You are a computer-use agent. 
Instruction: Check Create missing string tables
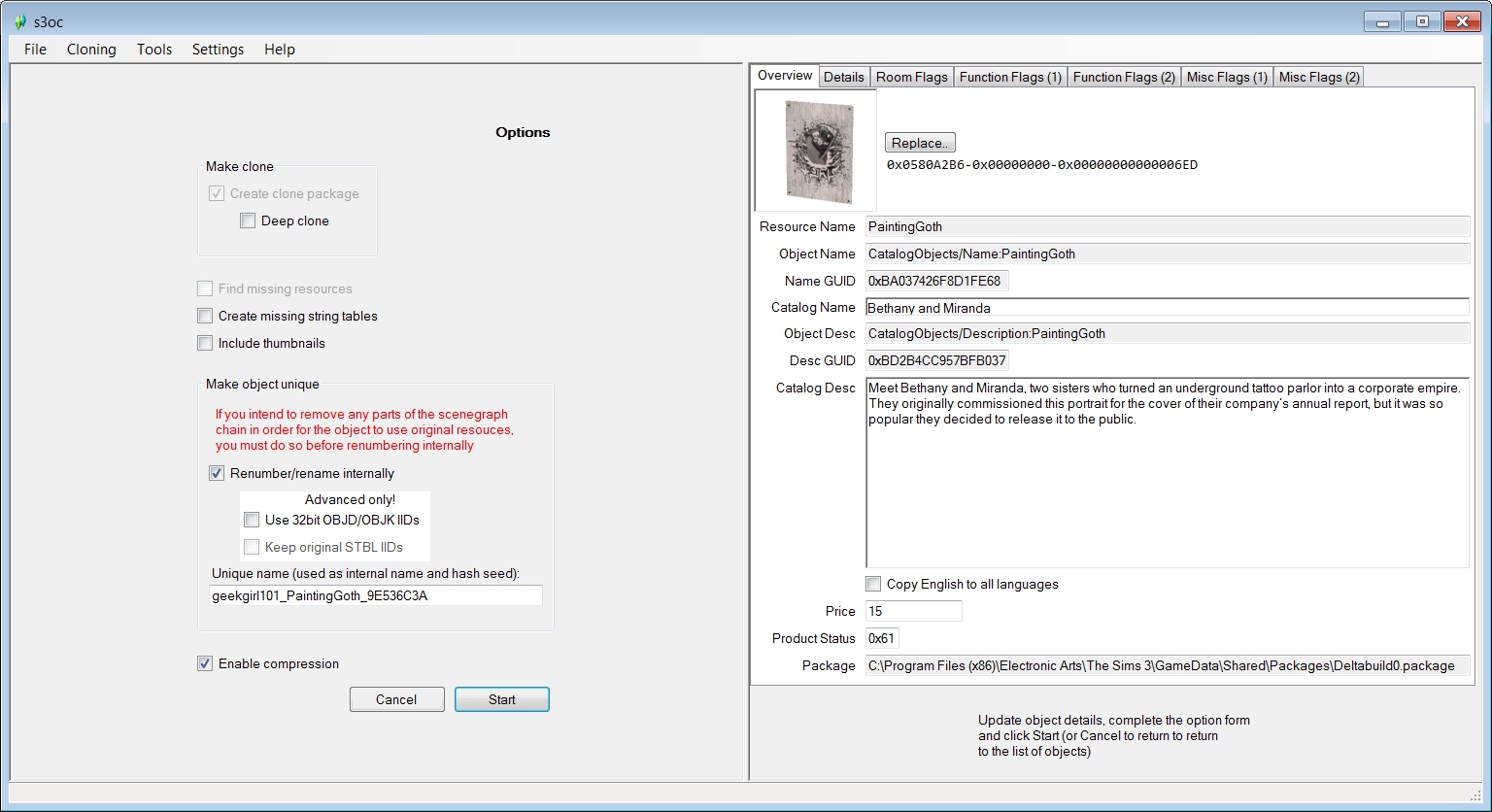(x=205, y=316)
